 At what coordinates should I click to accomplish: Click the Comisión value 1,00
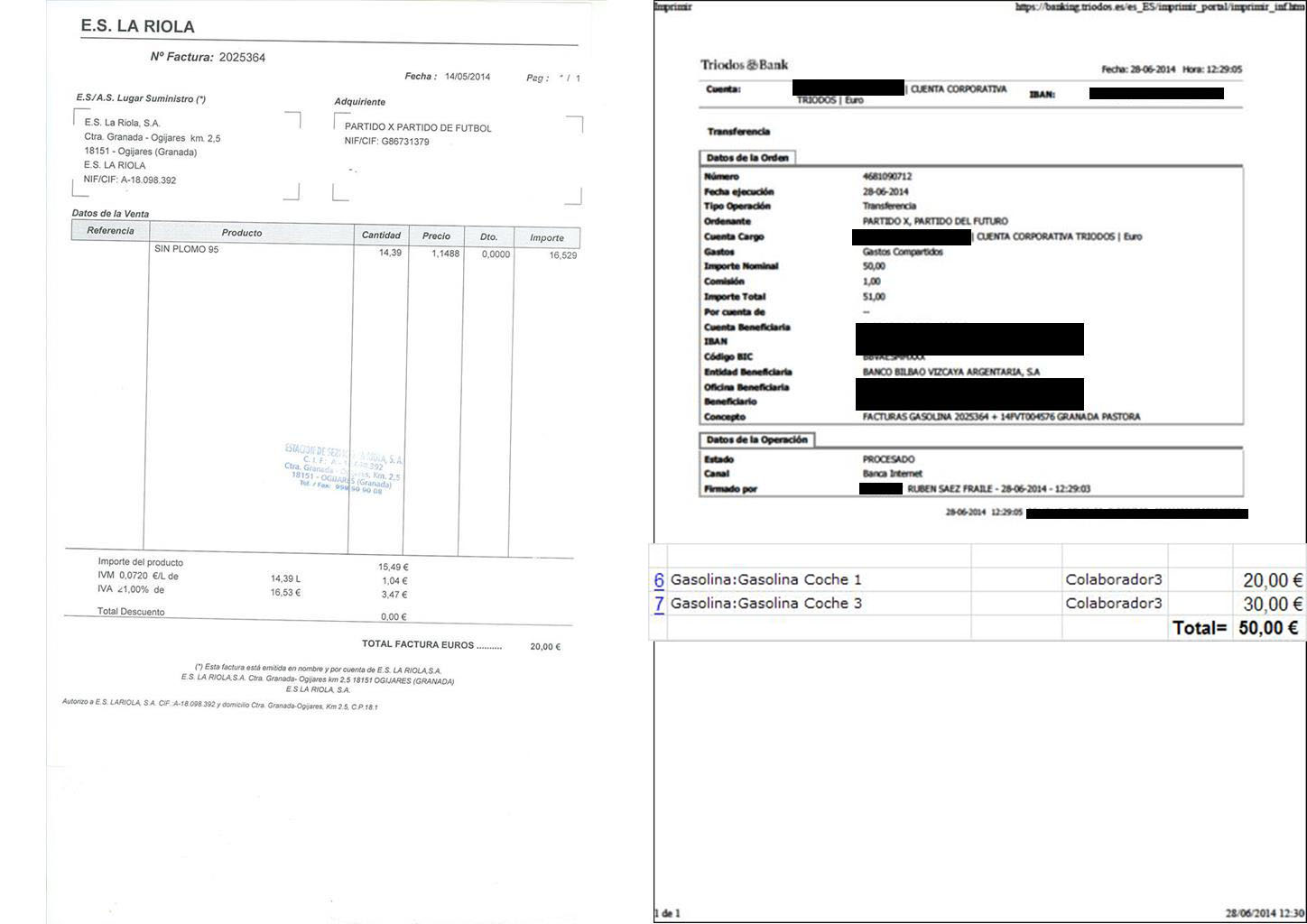pos(871,282)
